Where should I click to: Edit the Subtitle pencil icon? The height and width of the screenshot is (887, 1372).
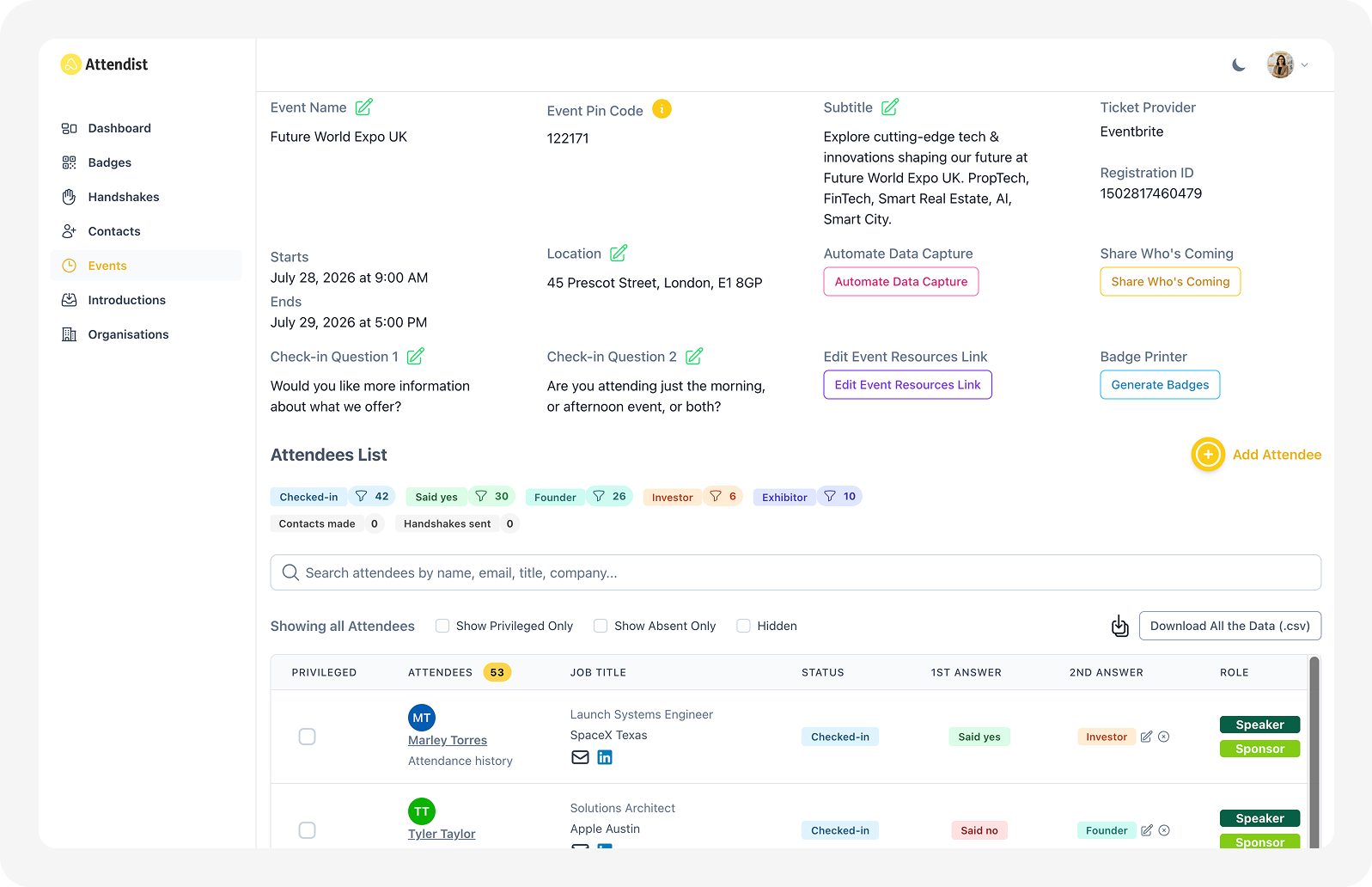(x=890, y=107)
